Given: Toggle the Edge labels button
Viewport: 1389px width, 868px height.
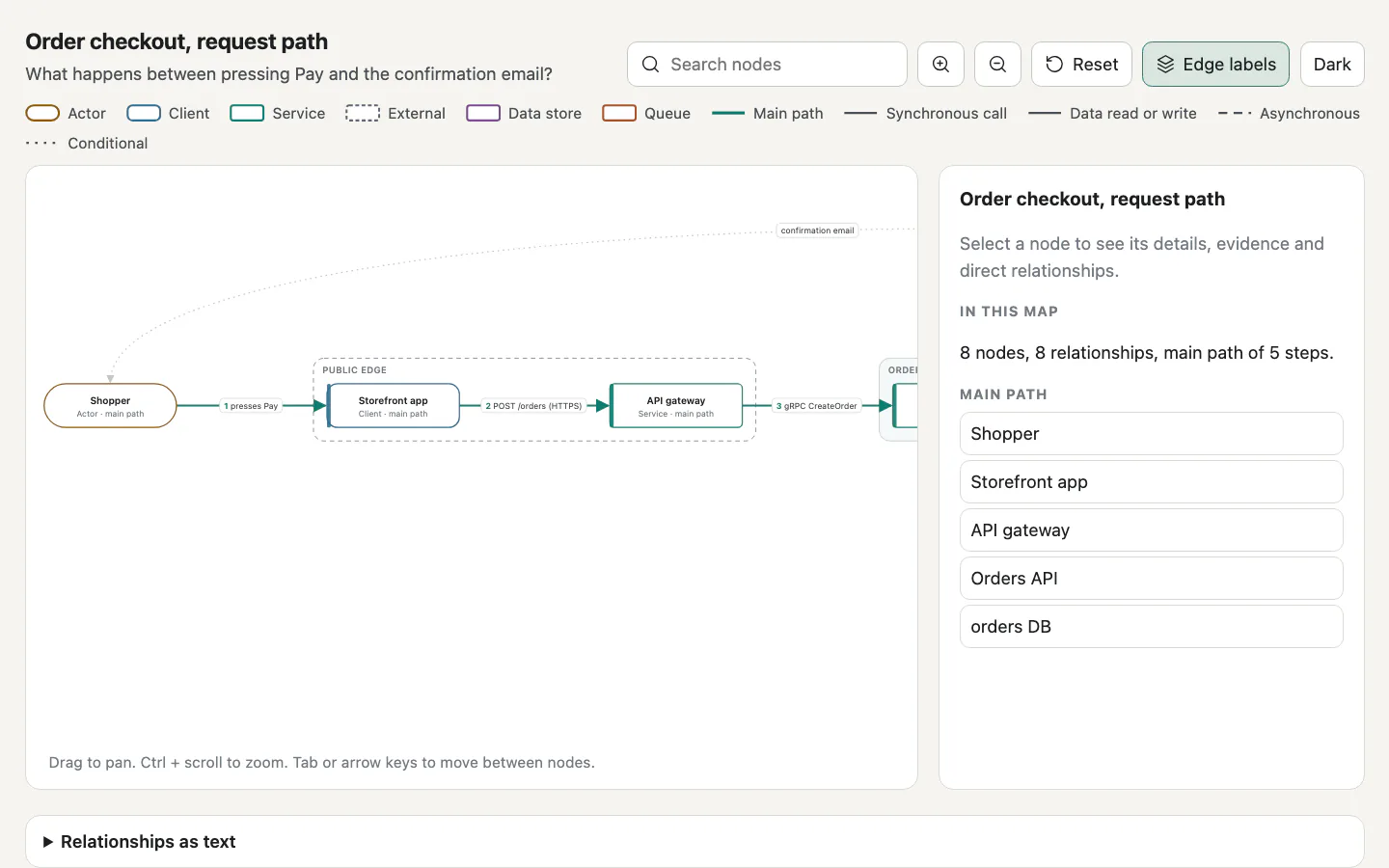Looking at the screenshot, I should (x=1215, y=65).
